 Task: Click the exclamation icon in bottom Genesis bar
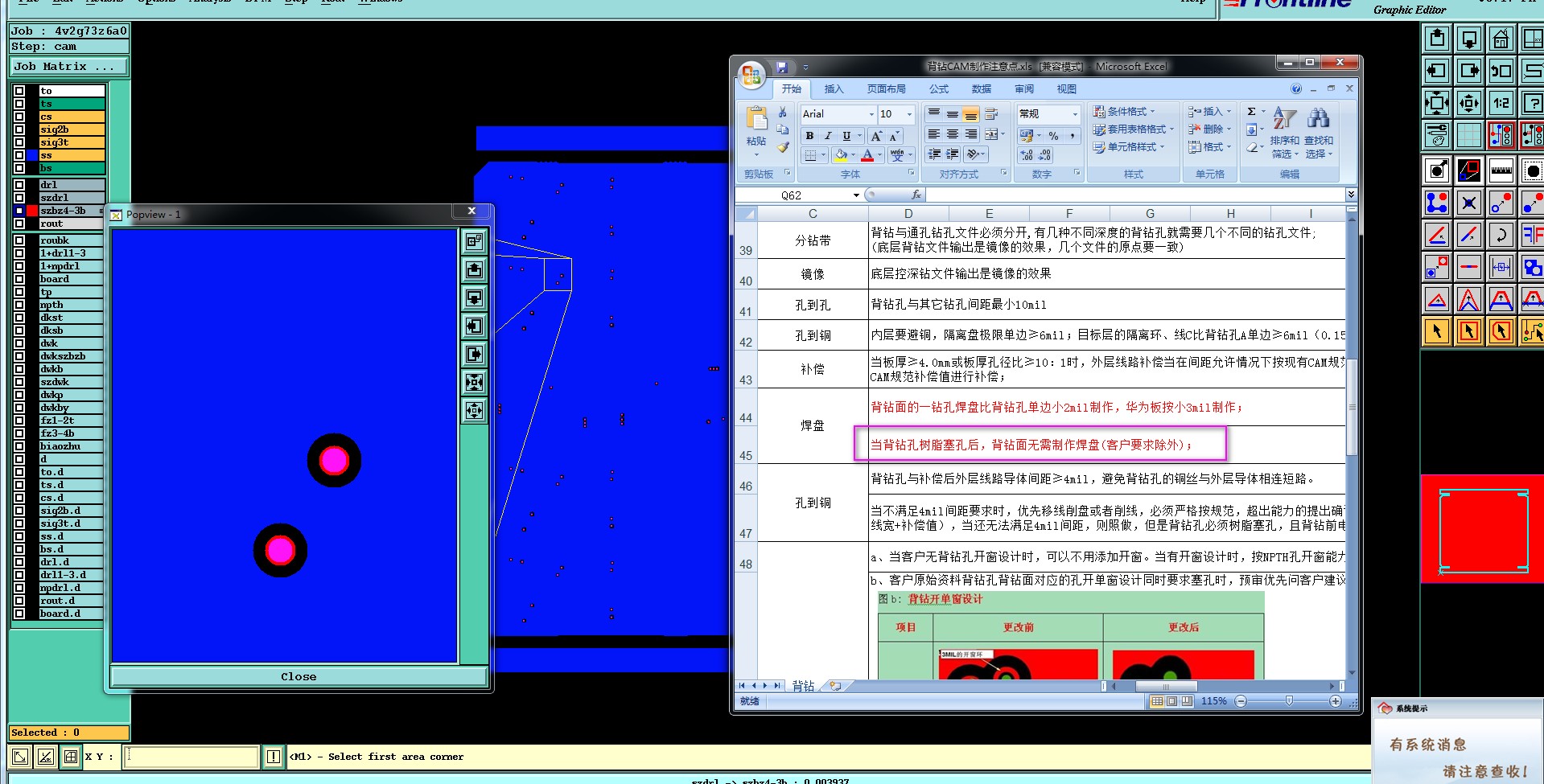(x=274, y=757)
